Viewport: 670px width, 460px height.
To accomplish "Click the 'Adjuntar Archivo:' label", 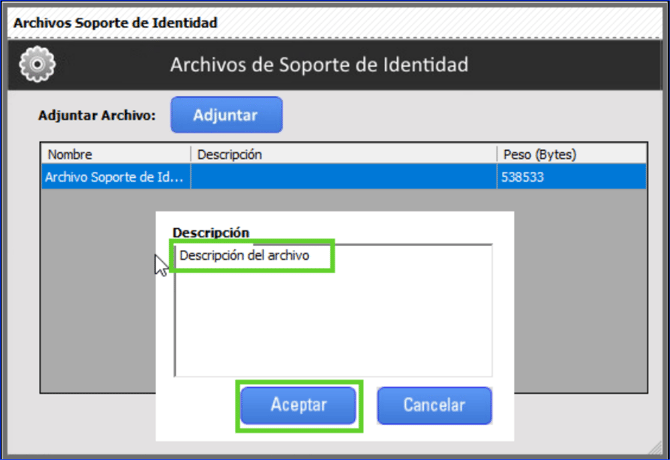I will click(97, 115).
